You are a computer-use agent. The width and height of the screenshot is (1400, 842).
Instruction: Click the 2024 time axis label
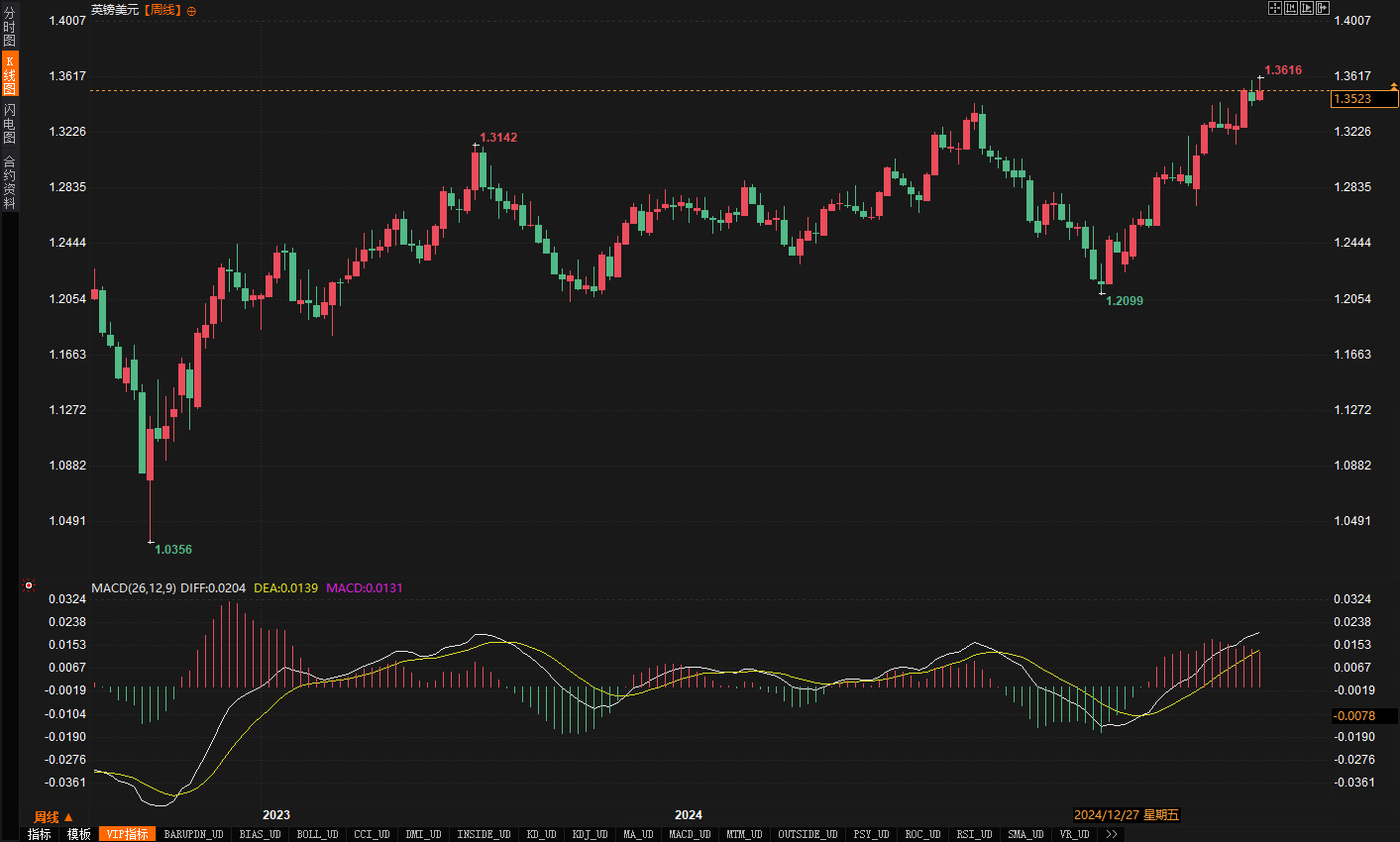tap(689, 815)
